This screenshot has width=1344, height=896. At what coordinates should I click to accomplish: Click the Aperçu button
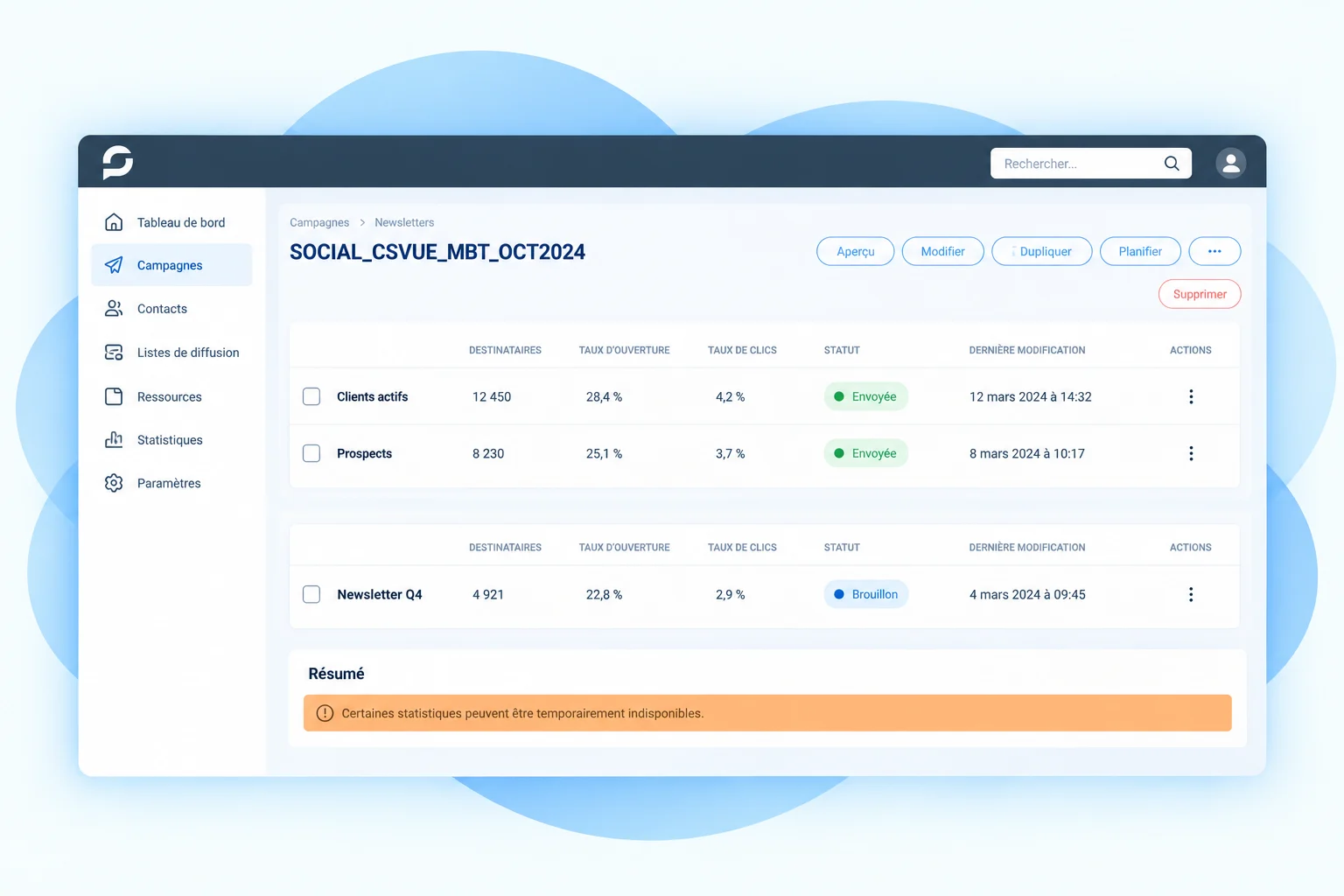coord(855,251)
